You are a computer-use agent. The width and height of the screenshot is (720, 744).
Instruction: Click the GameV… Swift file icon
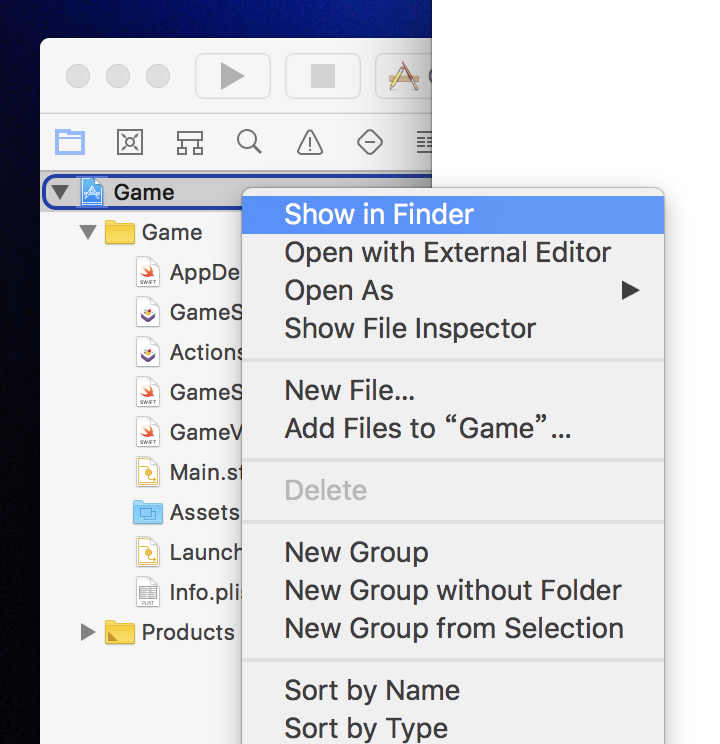[148, 432]
